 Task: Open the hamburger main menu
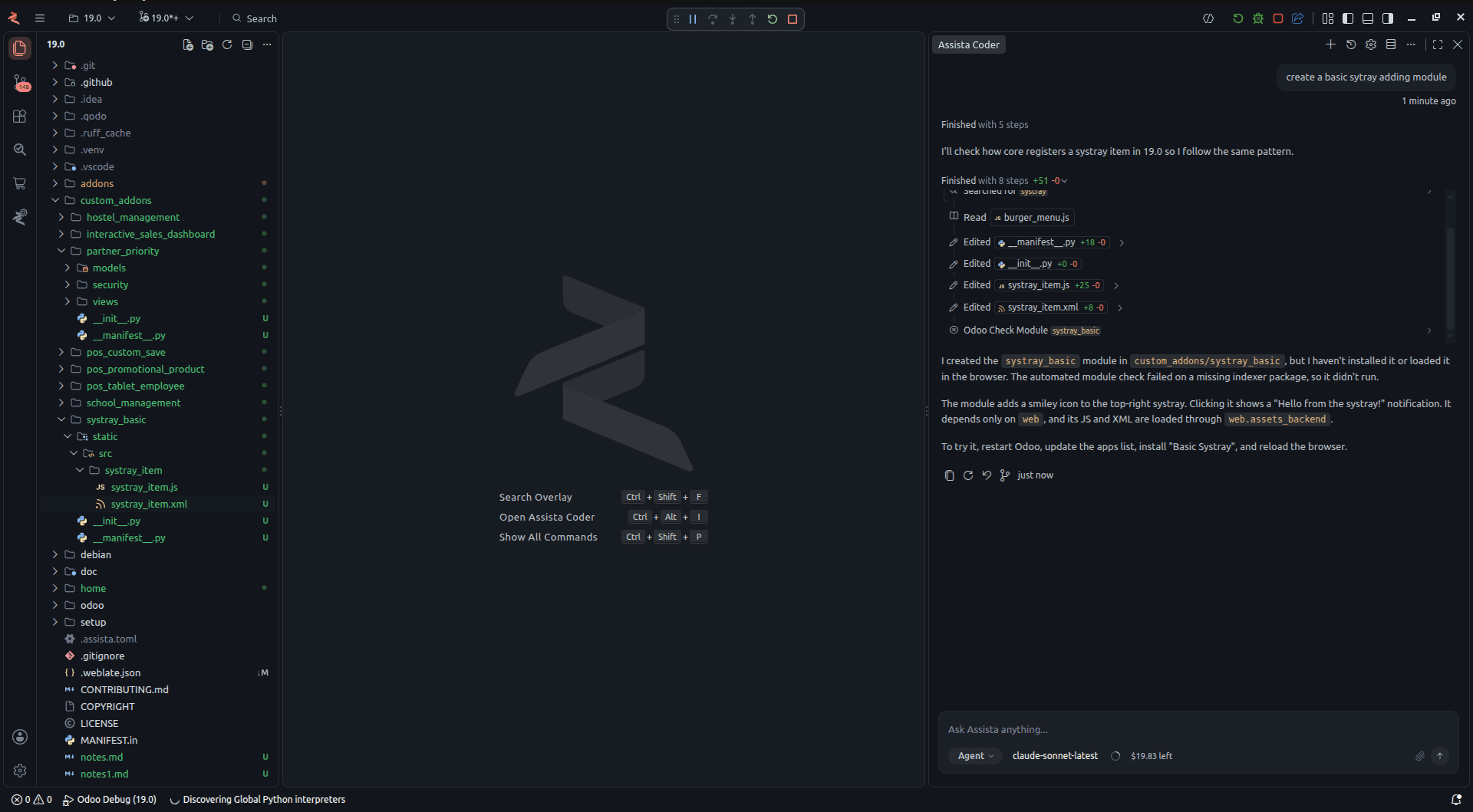[40, 18]
